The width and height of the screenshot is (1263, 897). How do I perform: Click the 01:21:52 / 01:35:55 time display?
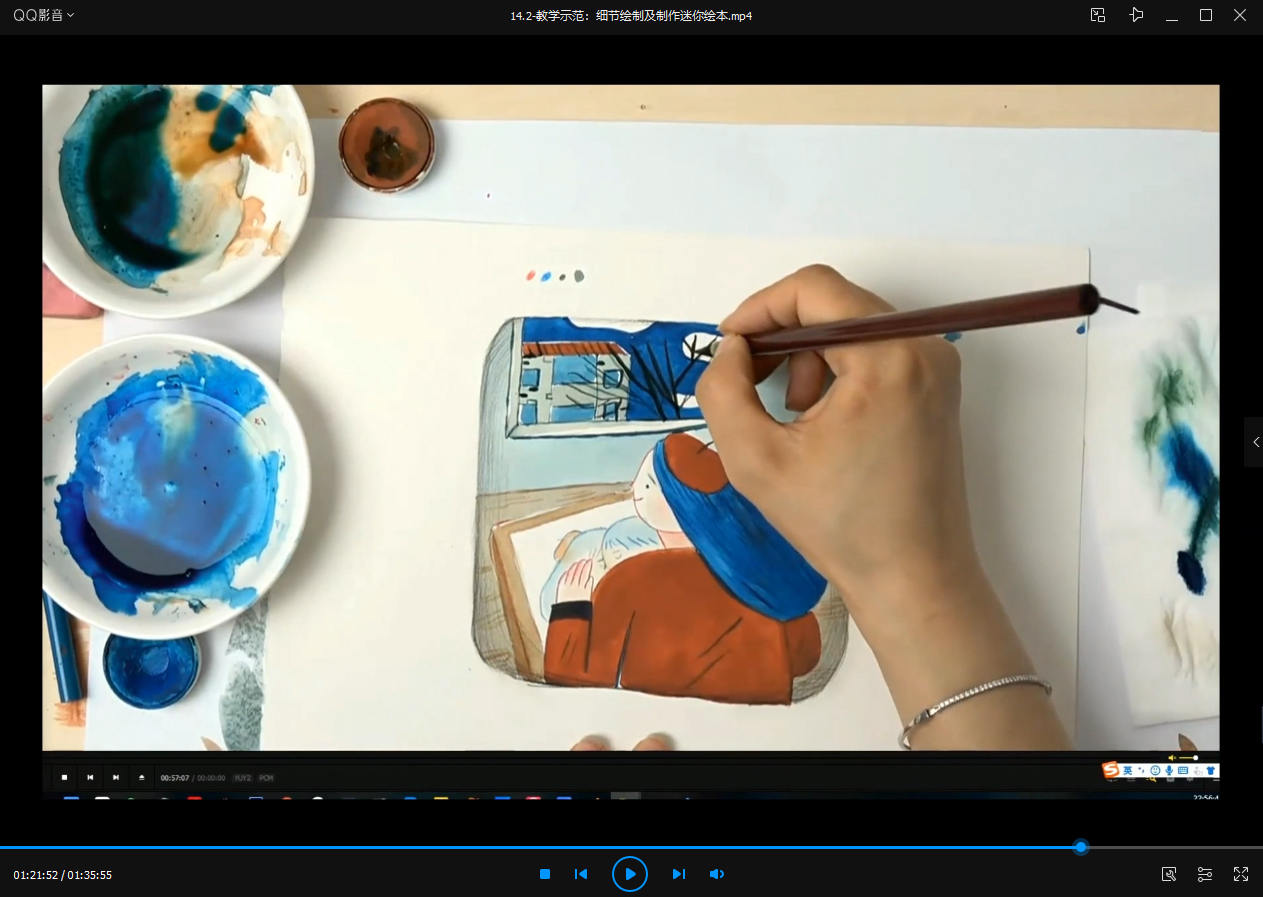pos(62,875)
